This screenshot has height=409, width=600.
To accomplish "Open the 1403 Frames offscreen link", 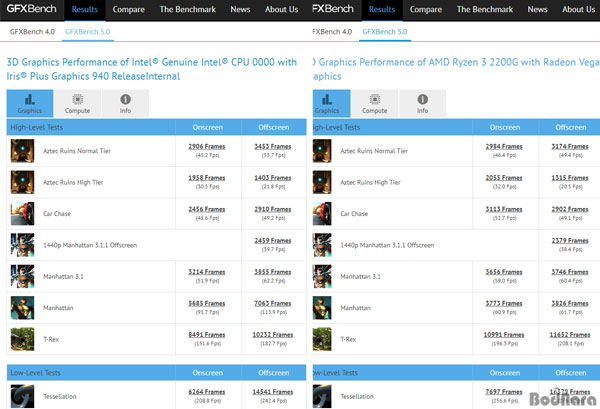I will [273, 178].
